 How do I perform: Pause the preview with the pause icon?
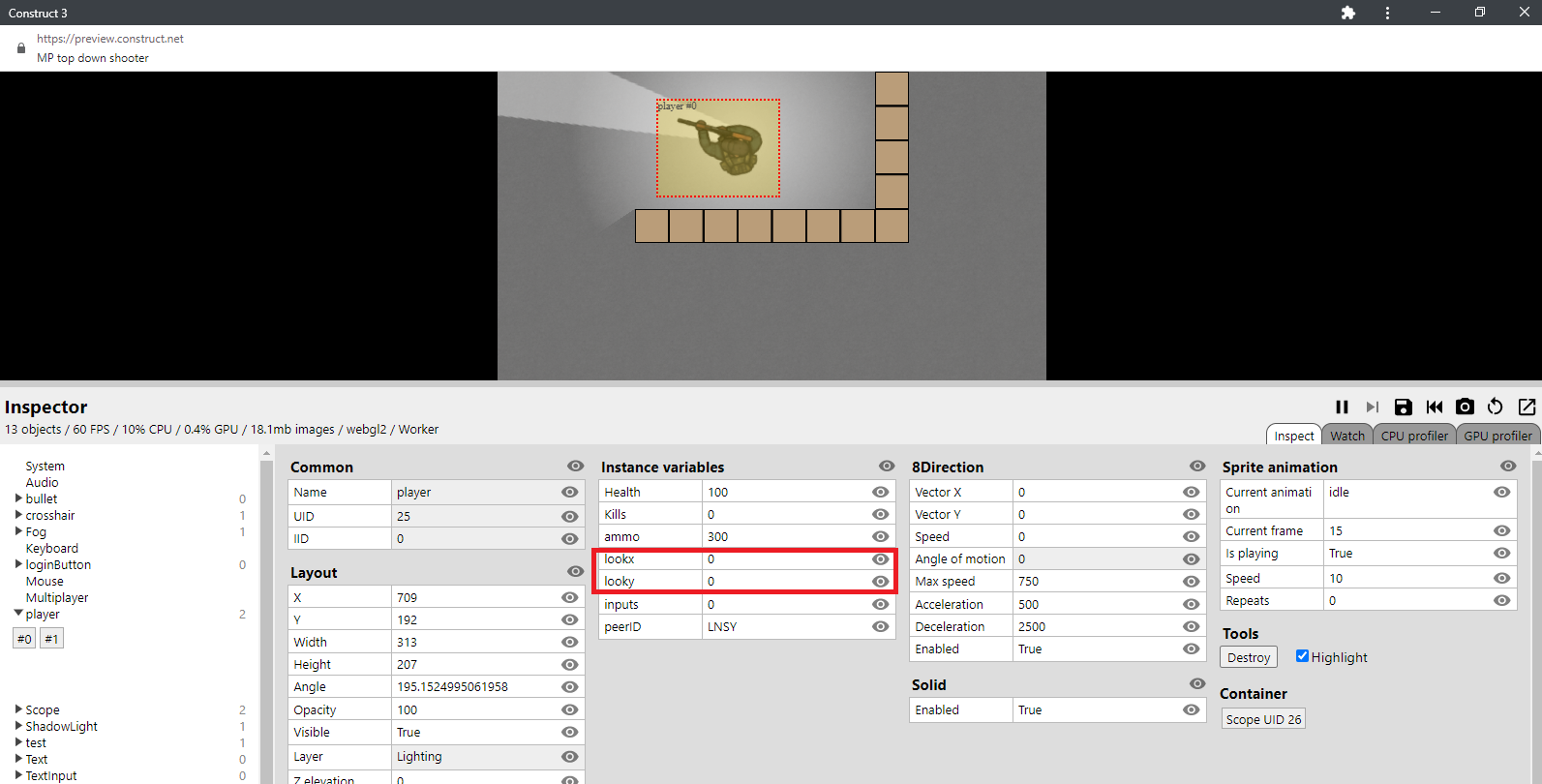point(1342,407)
